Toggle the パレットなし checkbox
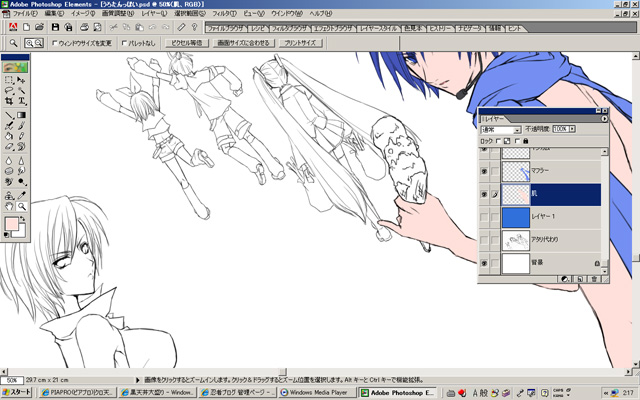This screenshot has height=400, width=640. [x=124, y=43]
